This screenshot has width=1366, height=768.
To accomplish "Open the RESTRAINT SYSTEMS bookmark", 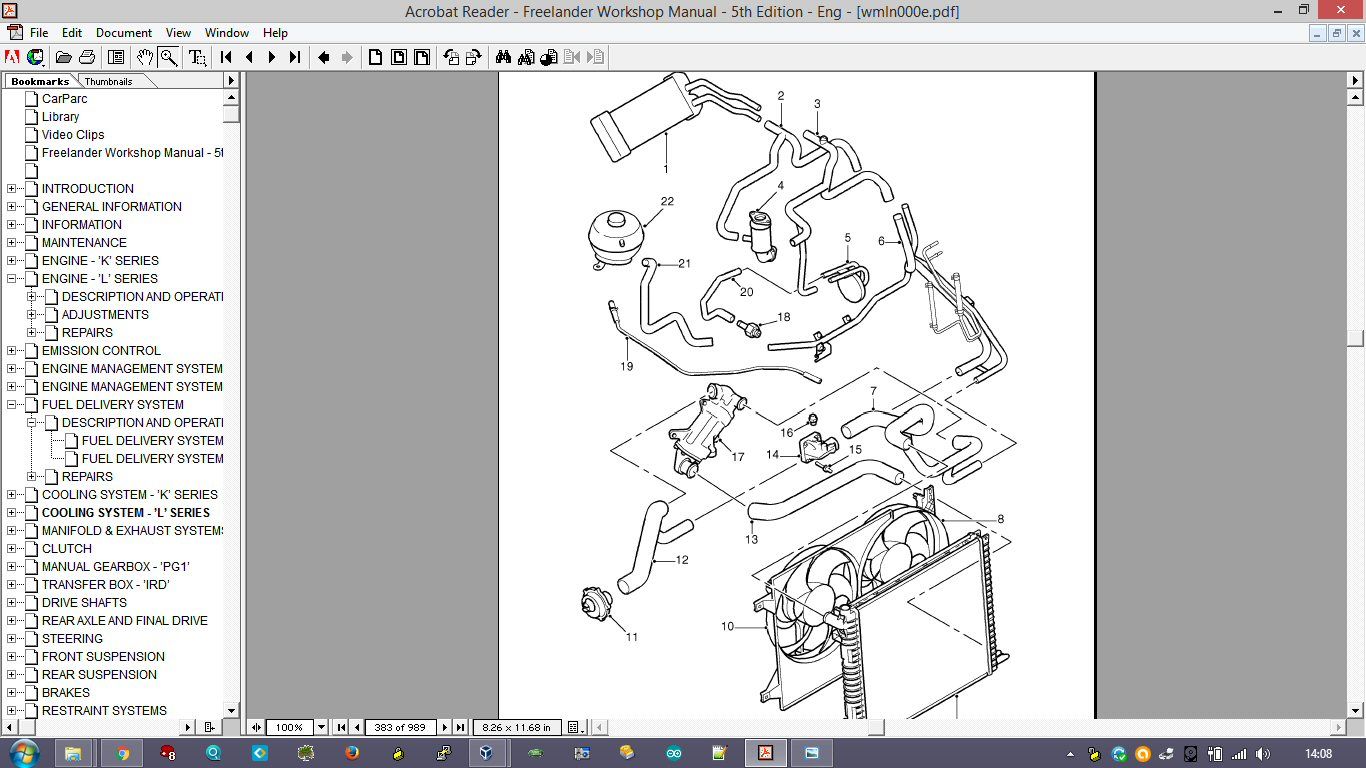I will pyautogui.click(x=104, y=710).
